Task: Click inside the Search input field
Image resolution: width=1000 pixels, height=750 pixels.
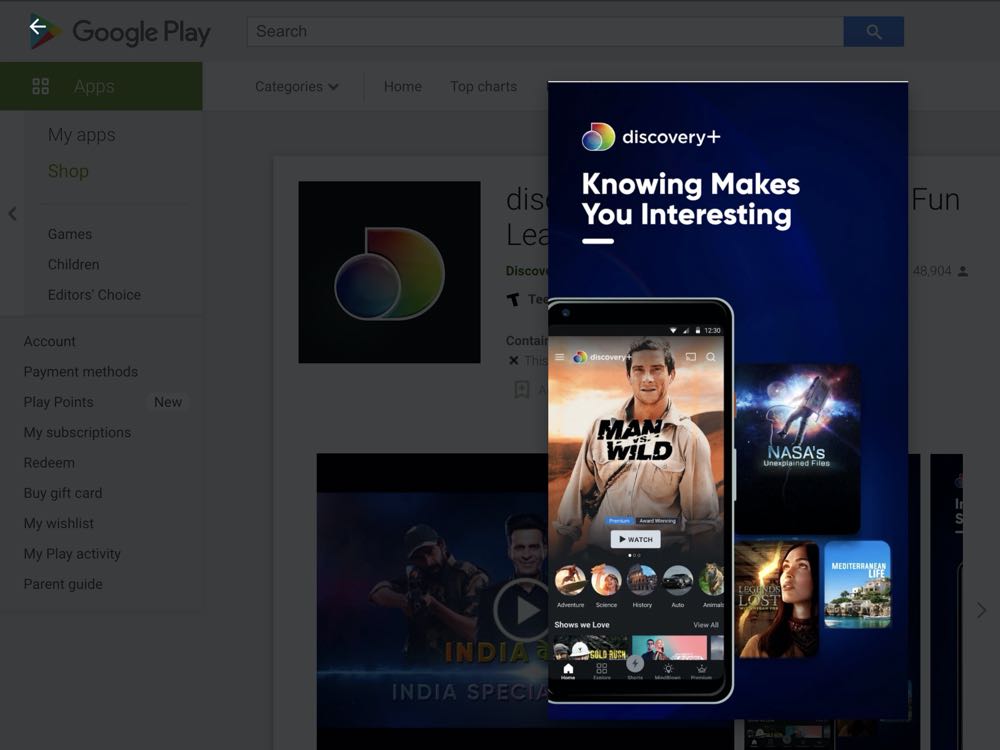Action: [x=545, y=31]
